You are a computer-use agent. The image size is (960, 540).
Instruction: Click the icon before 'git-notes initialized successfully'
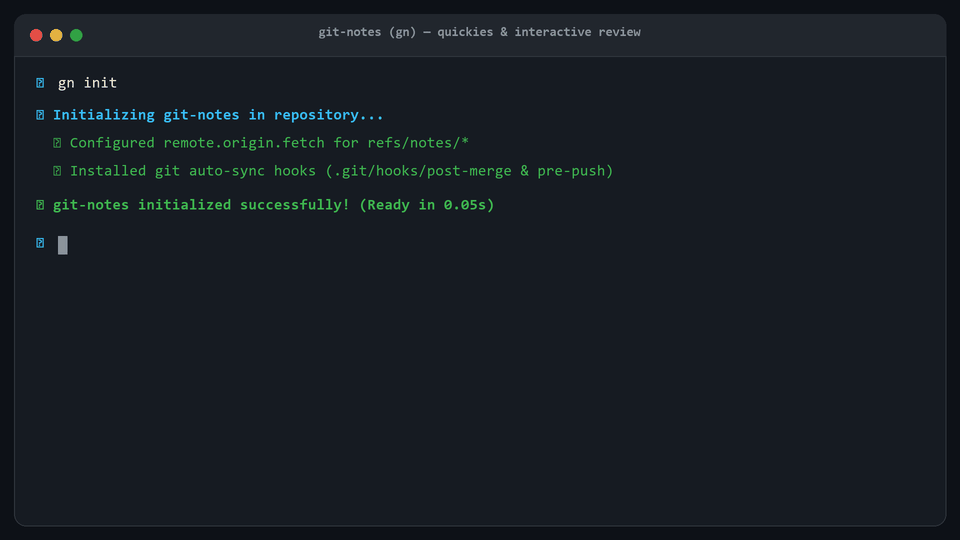point(40,204)
